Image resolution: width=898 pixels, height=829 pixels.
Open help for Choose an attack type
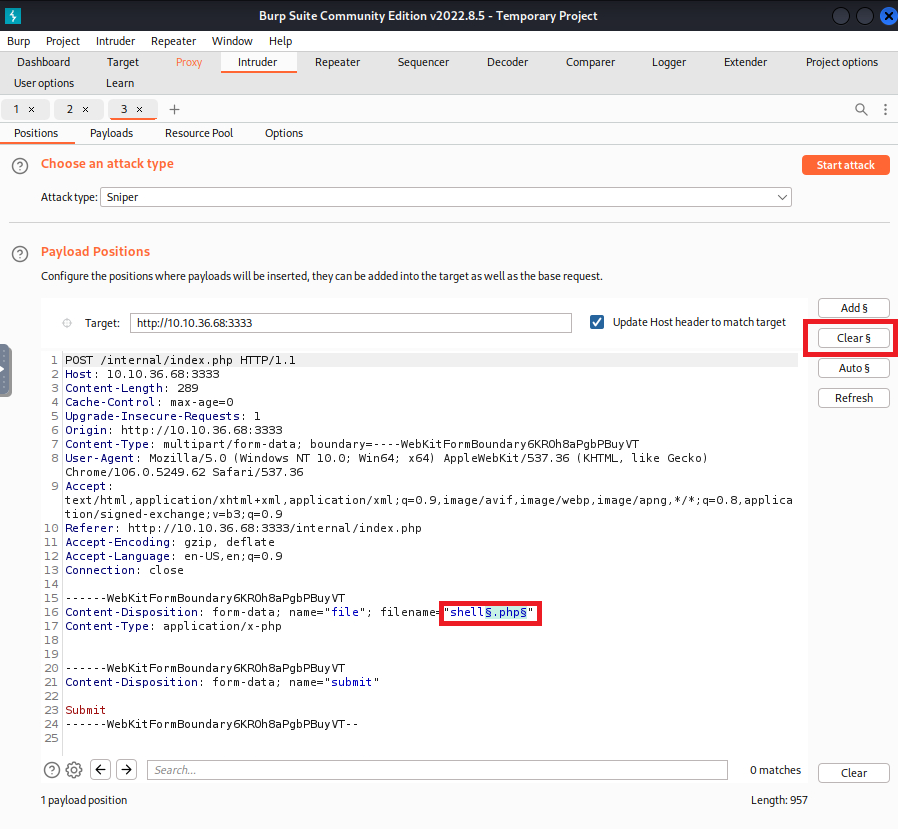[20, 166]
